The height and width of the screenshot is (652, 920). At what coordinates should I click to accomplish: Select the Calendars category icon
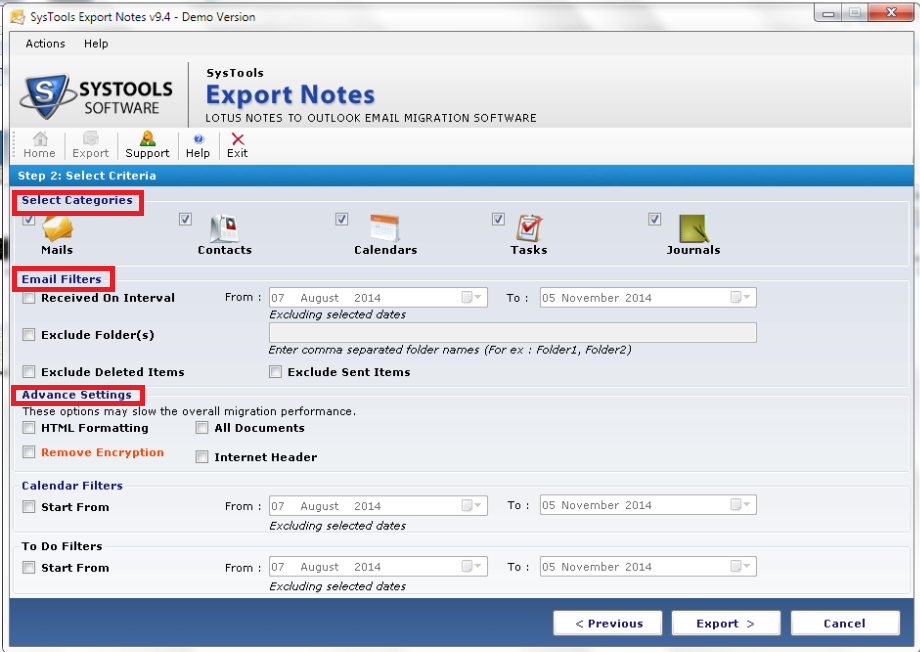coord(385,229)
